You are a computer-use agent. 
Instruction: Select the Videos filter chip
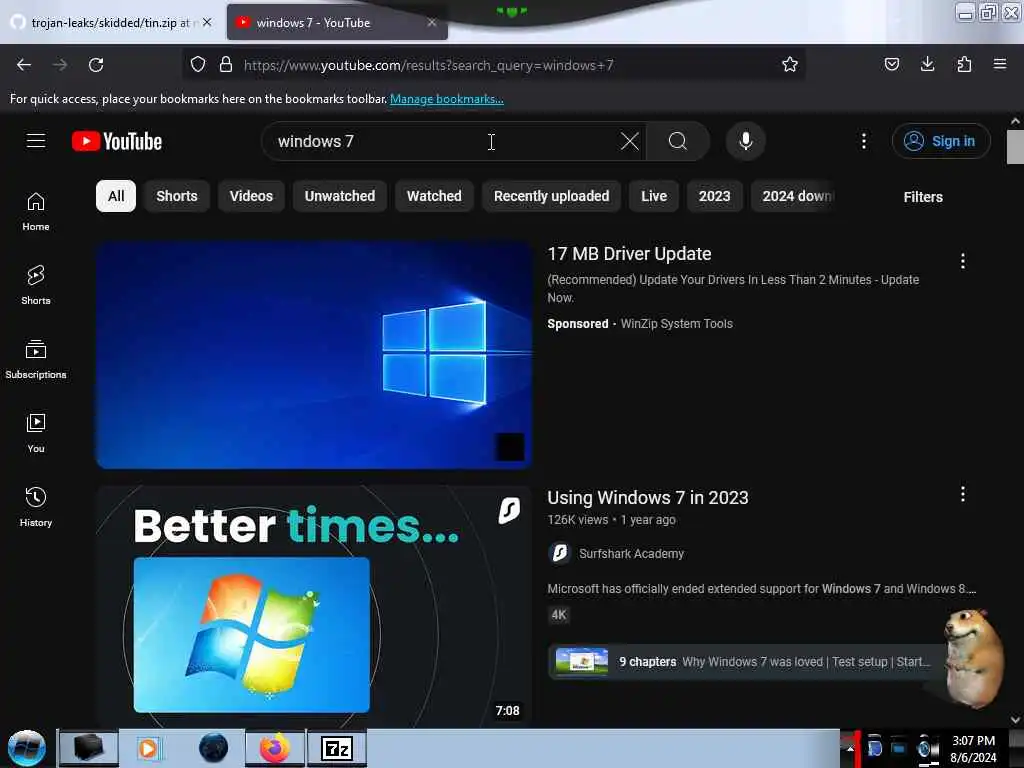tap(251, 196)
